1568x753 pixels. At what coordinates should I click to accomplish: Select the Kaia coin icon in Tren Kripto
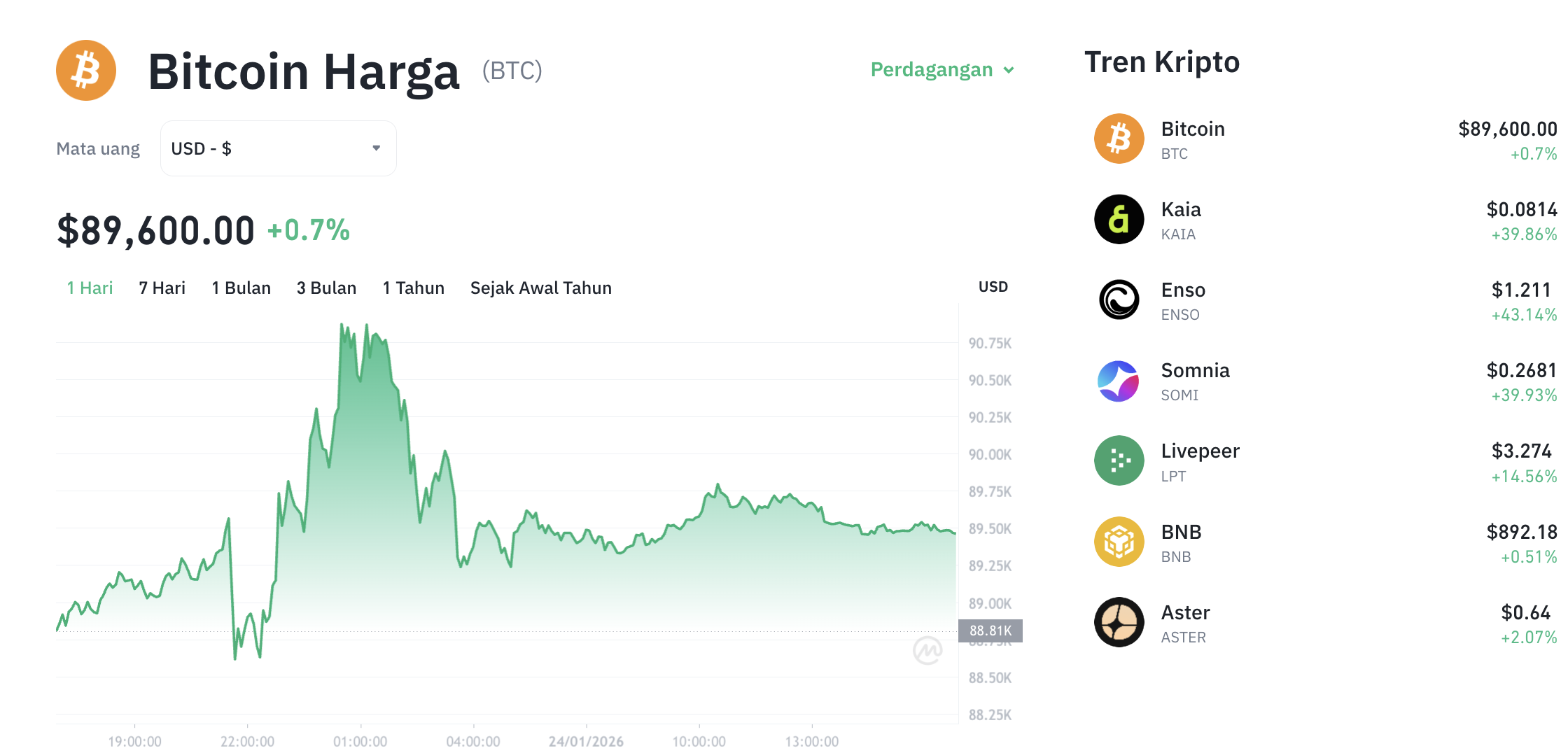click(x=1118, y=219)
